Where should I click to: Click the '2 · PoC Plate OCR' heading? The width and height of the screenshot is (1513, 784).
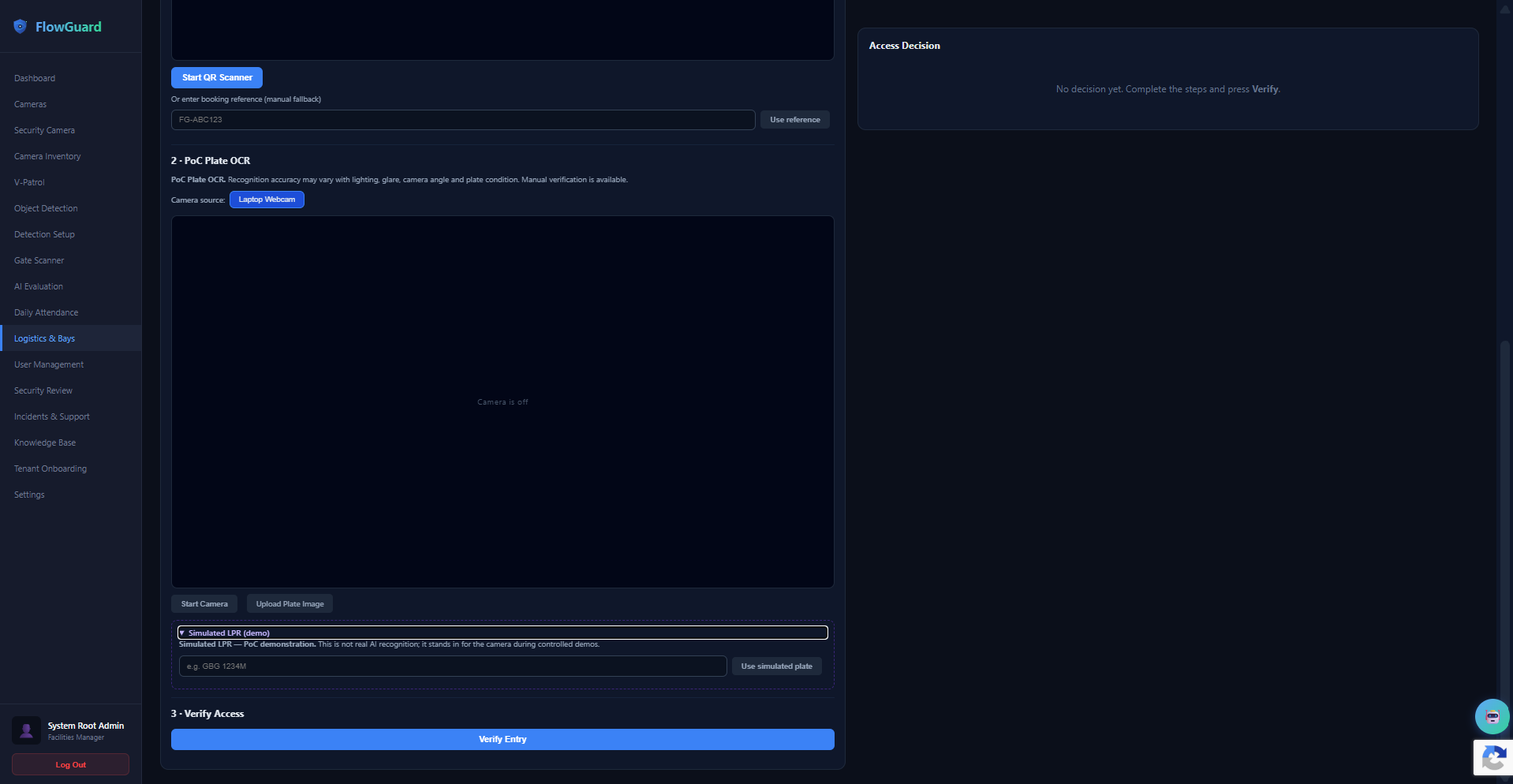pyautogui.click(x=211, y=161)
